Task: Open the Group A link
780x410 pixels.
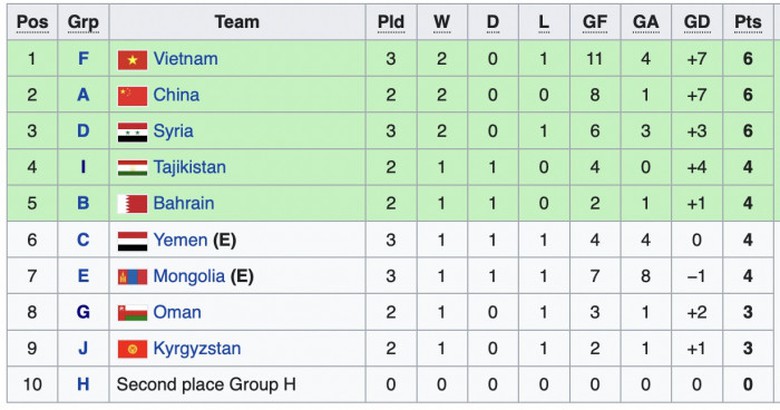Action: [83, 95]
